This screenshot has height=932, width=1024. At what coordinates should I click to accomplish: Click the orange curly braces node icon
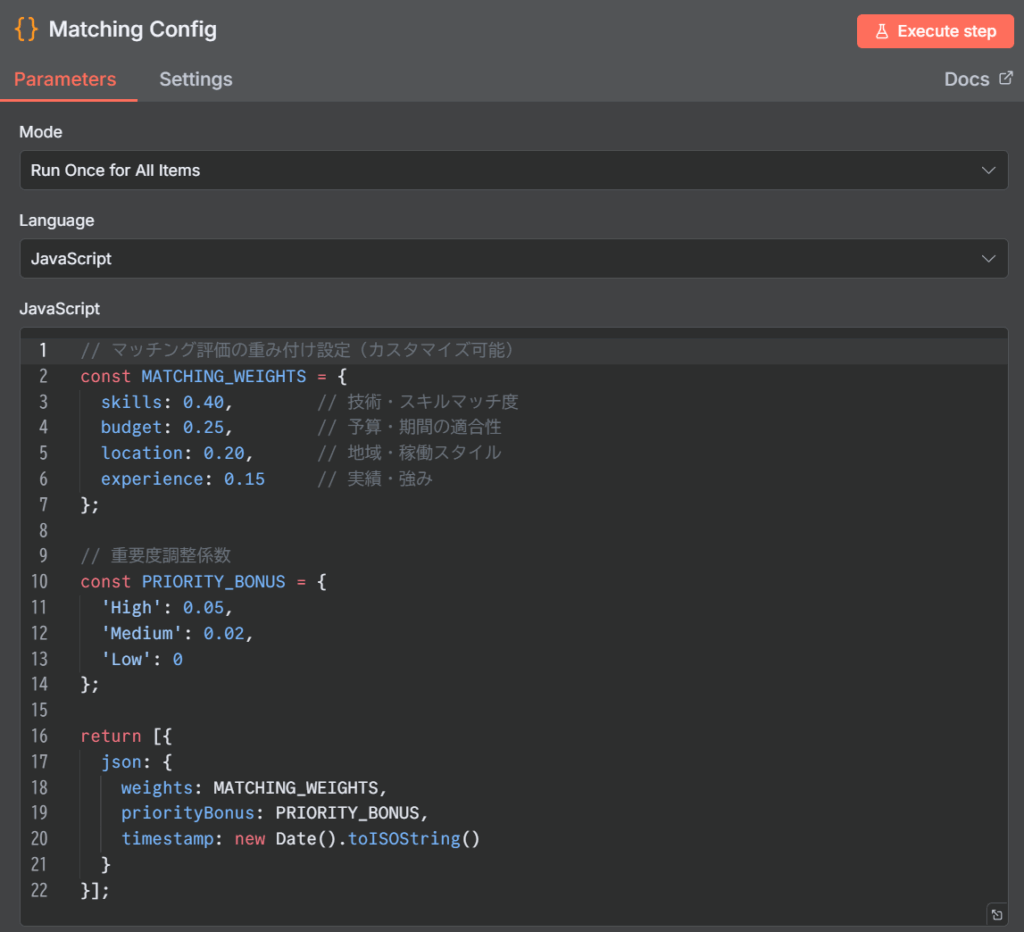(x=26, y=30)
